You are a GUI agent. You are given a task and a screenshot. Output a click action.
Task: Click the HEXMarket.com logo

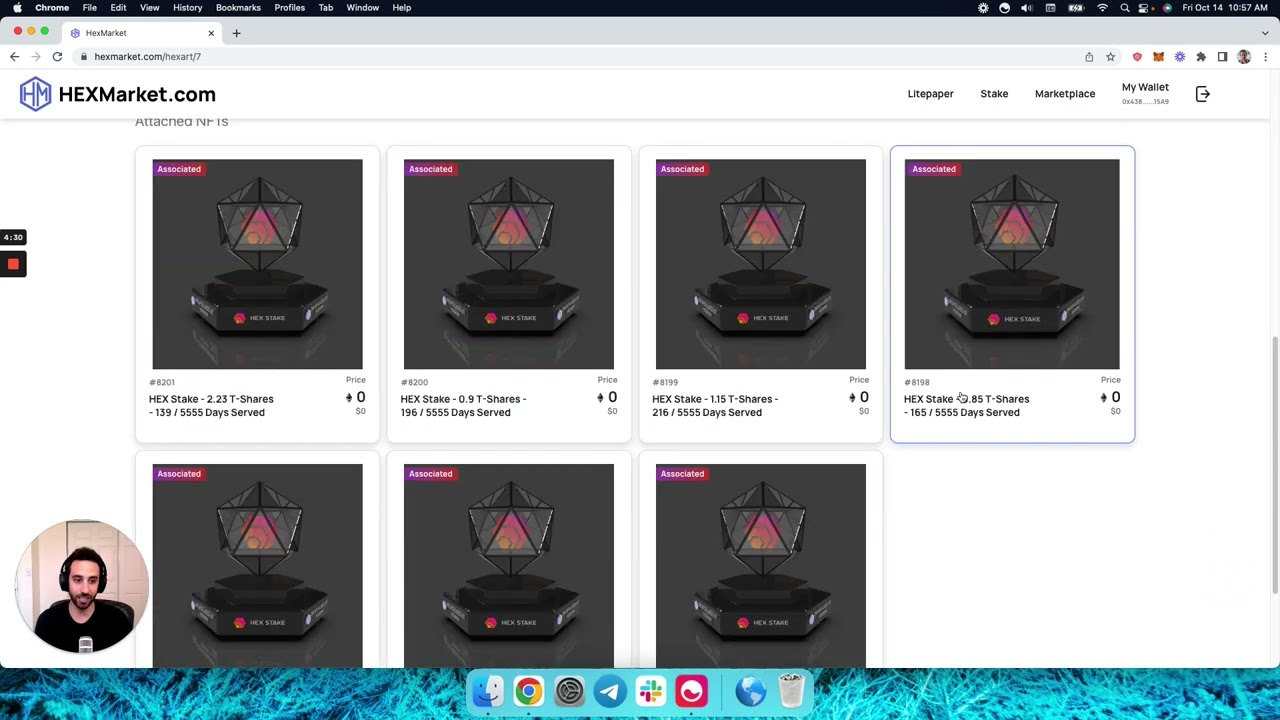pyautogui.click(x=117, y=94)
